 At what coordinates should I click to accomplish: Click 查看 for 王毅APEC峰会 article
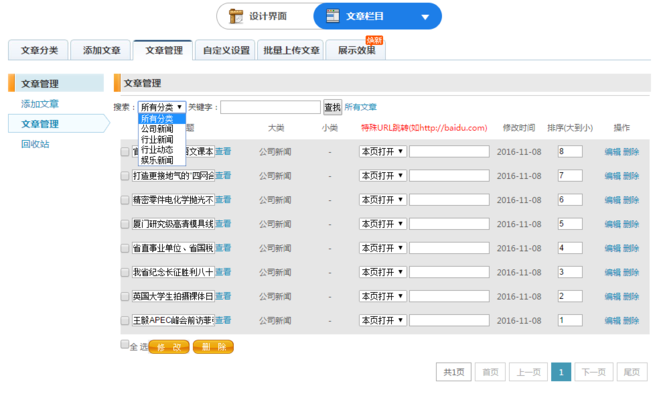coord(223,320)
